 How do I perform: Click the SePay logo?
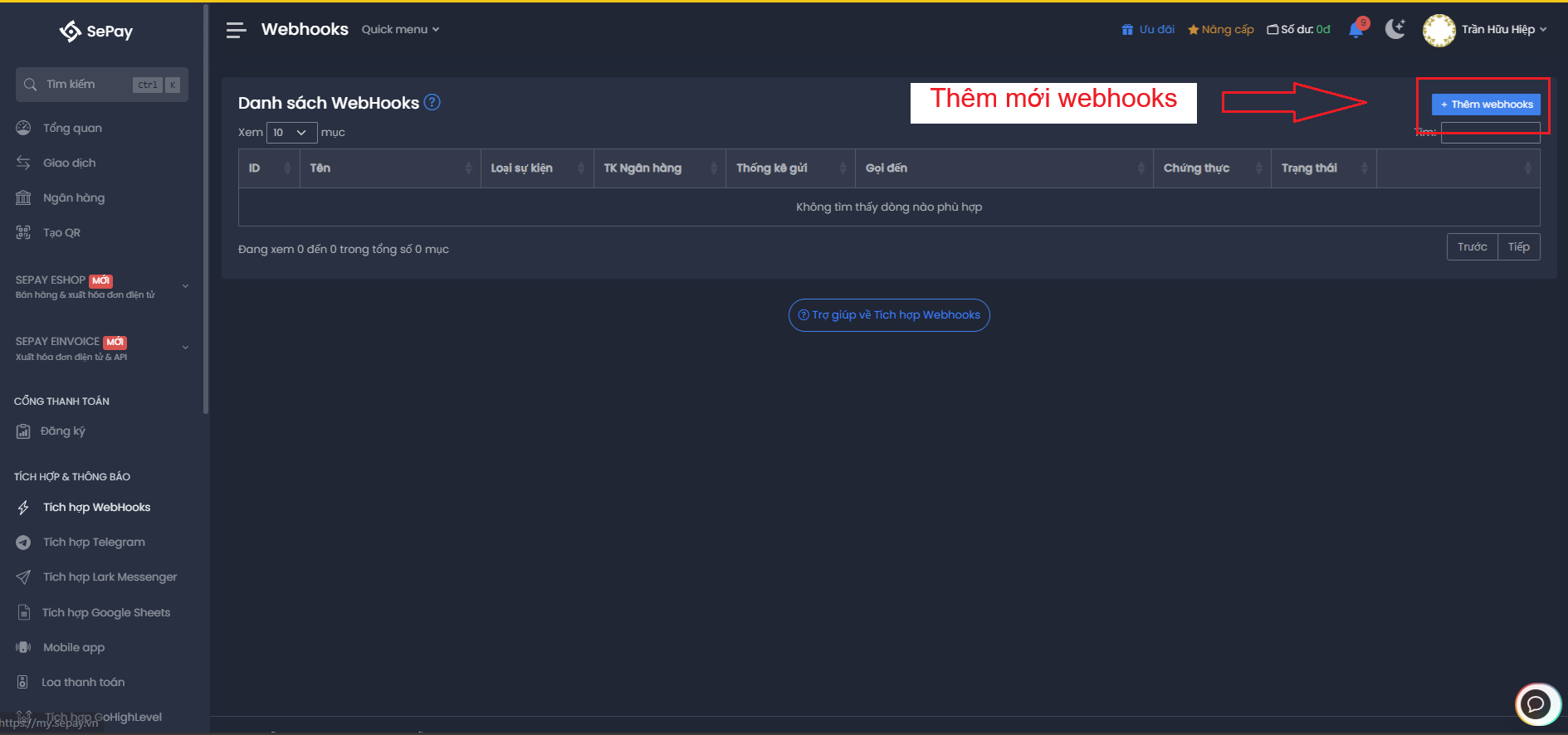coord(96,32)
